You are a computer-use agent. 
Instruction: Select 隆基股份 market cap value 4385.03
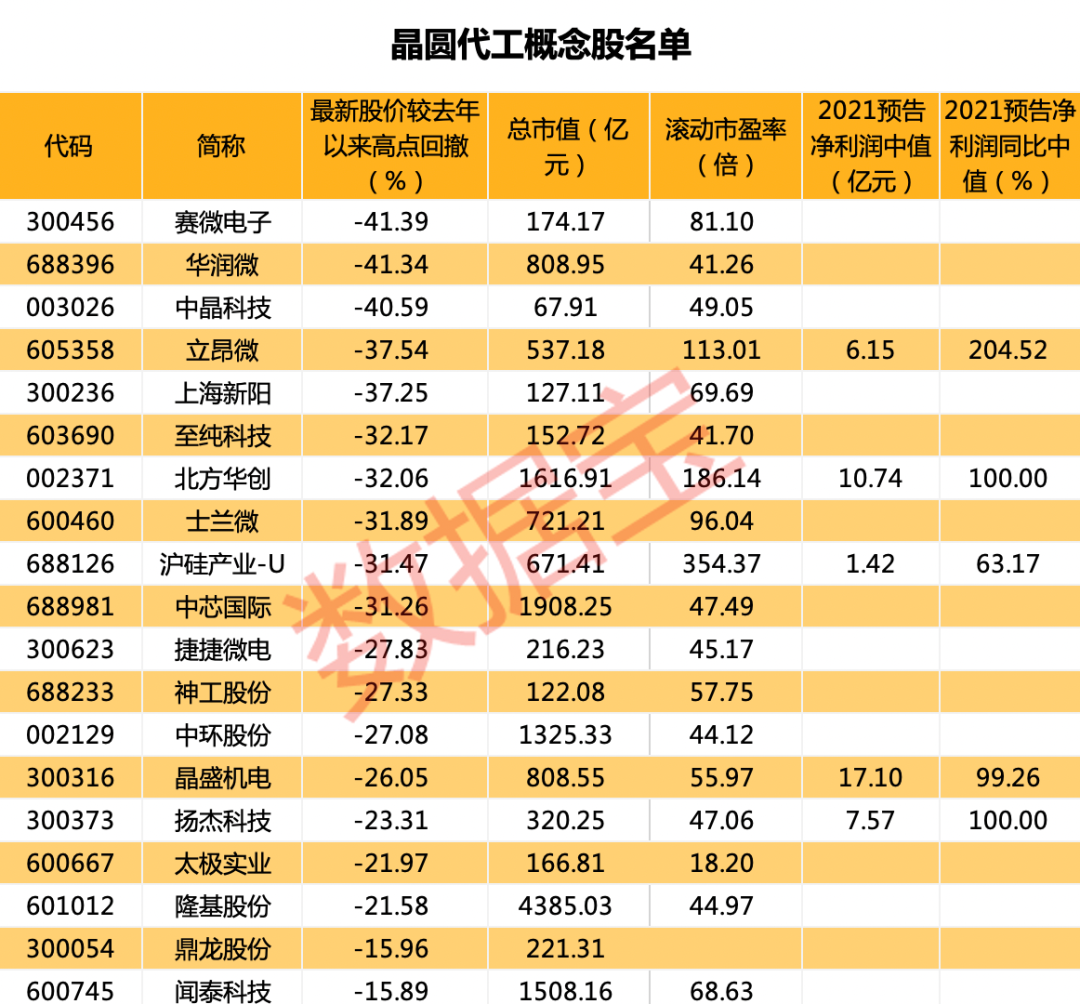coord(568,906)
